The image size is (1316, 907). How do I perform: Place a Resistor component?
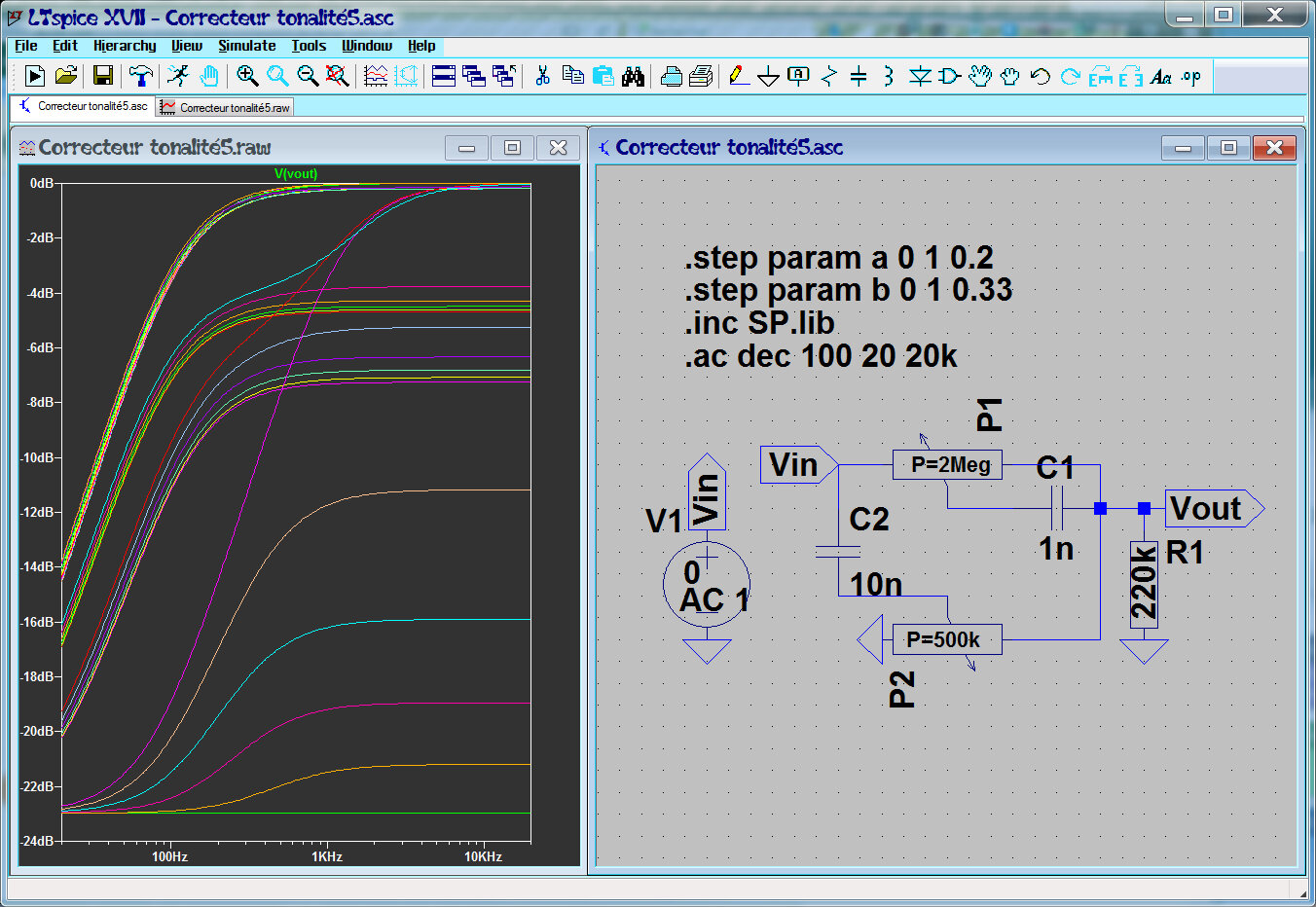pos(829,76)
